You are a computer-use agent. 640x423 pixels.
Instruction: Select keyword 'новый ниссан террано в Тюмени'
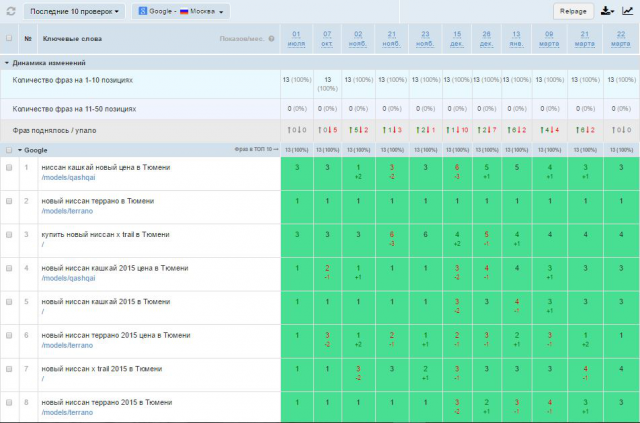[x=98, y=201]
